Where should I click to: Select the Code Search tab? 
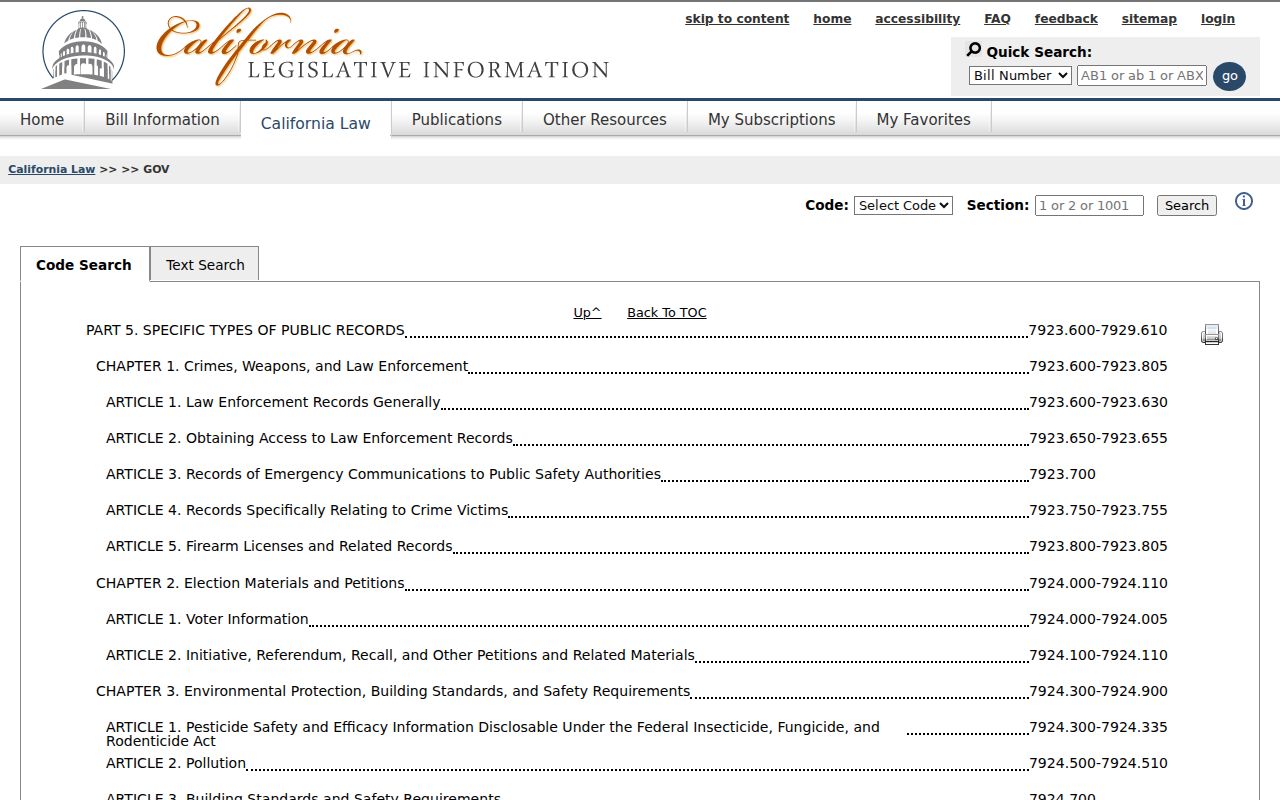pyautogui.click(x=84, y=265)
